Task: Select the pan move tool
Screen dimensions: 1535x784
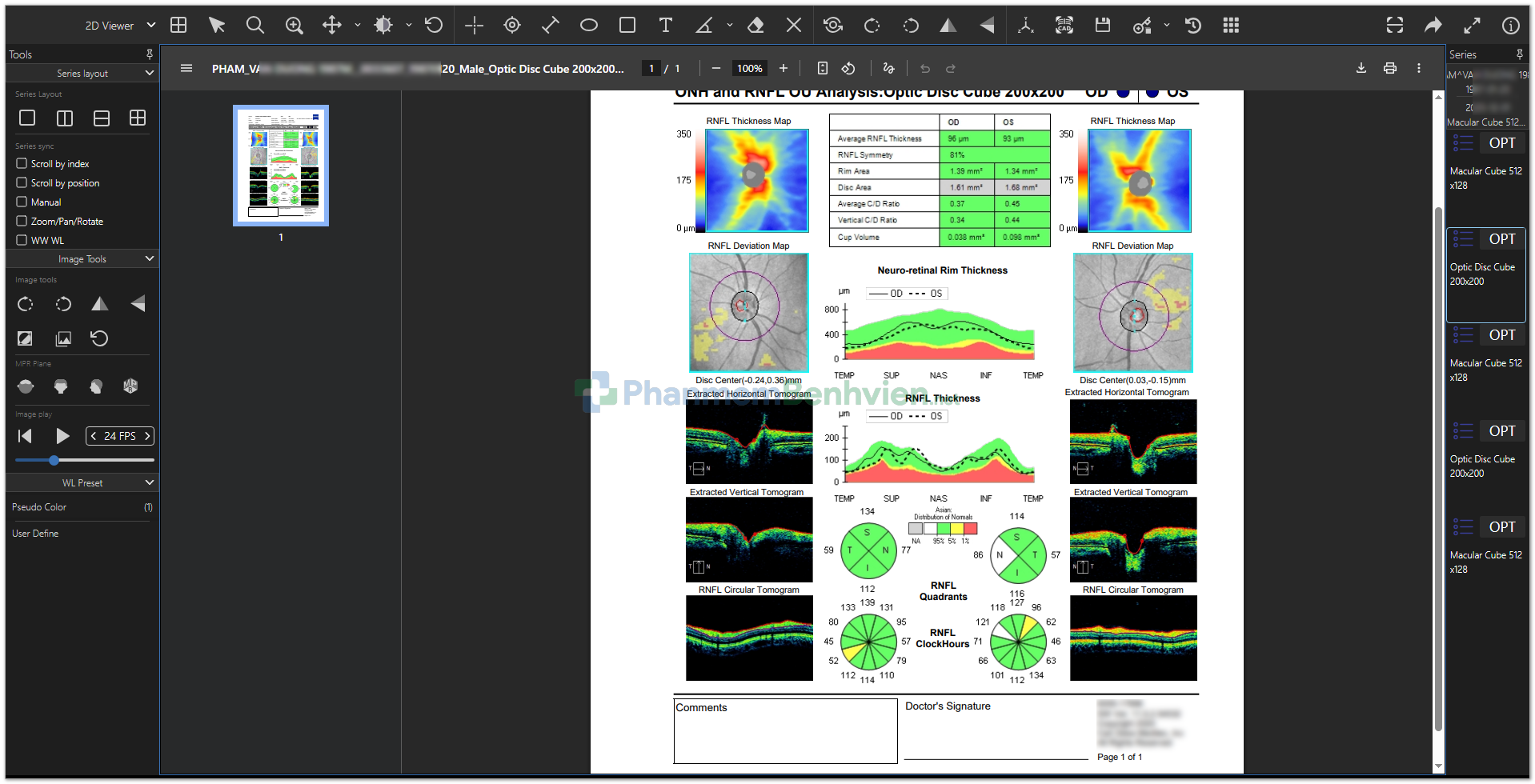Action: 331,26
